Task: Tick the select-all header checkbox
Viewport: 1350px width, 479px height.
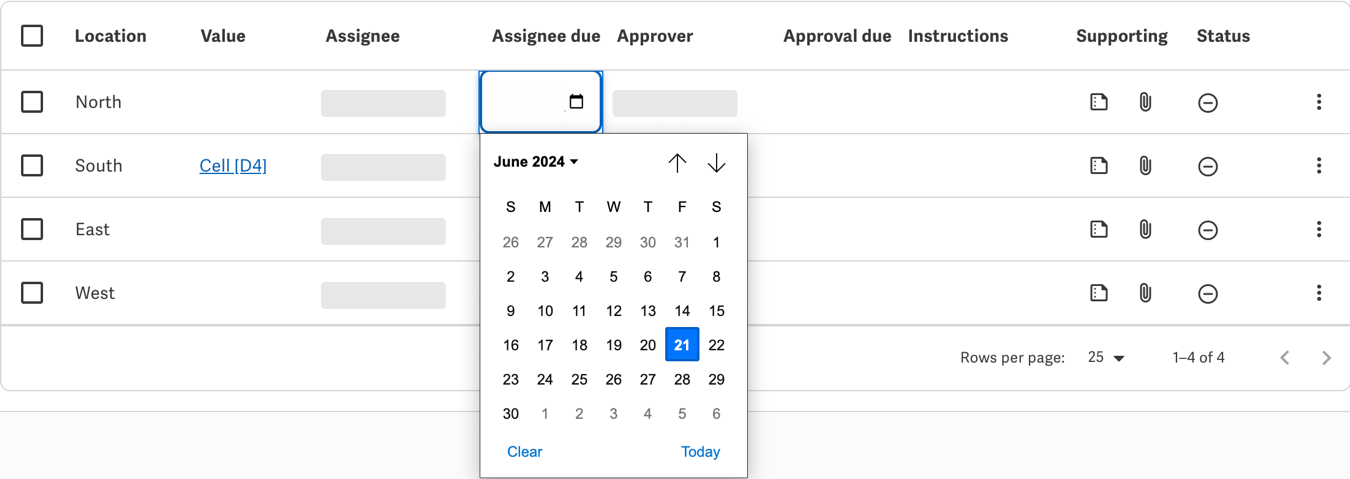Action: tap(32, 36)
